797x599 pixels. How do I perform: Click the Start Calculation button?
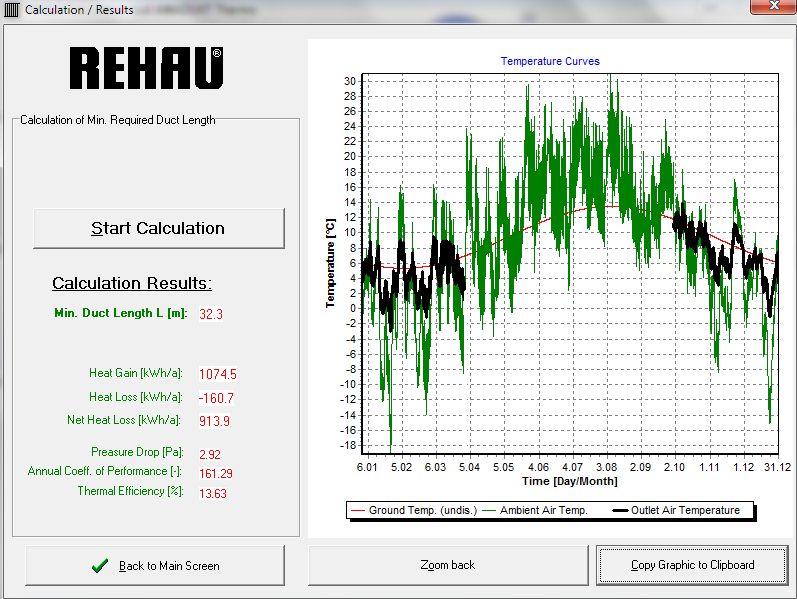158,228
